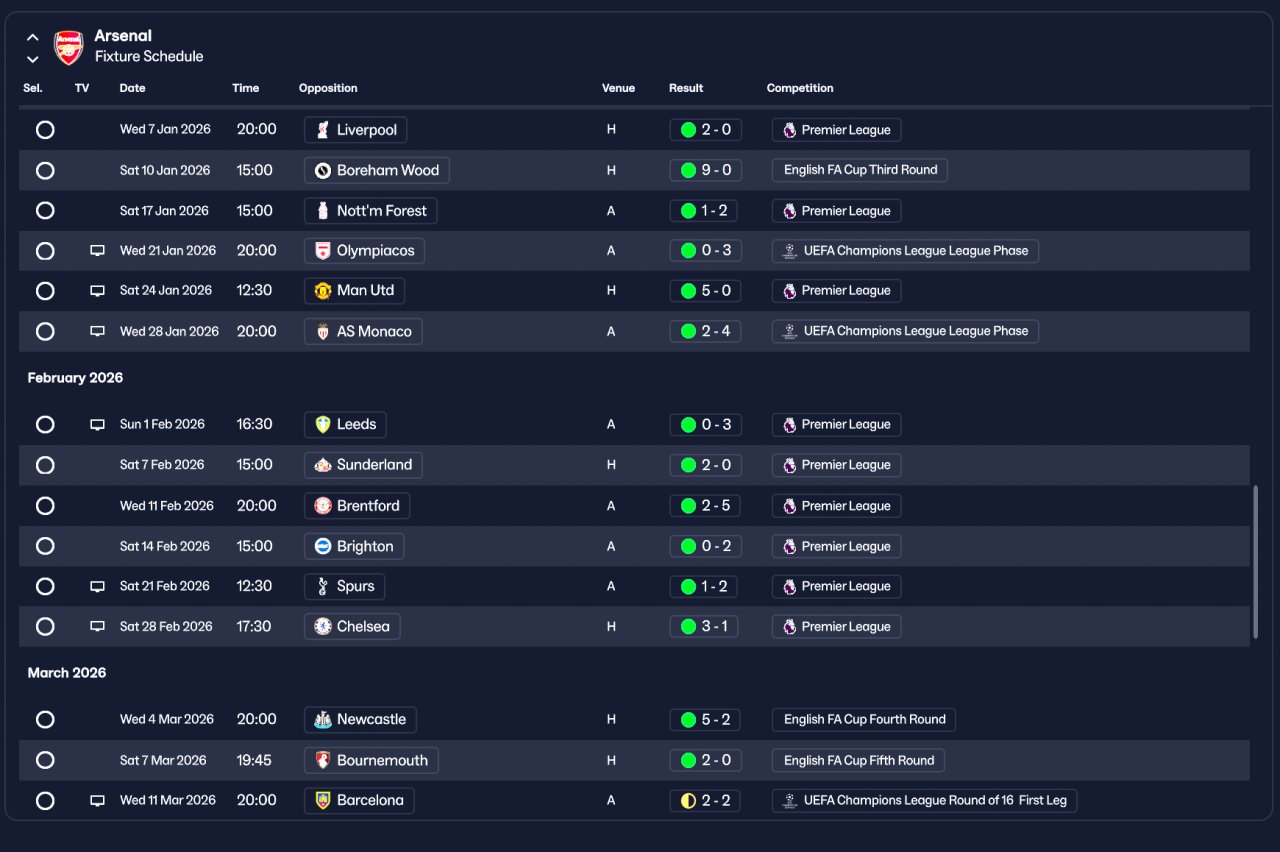Click the Spurs club badge

click(x=322, y=587)
